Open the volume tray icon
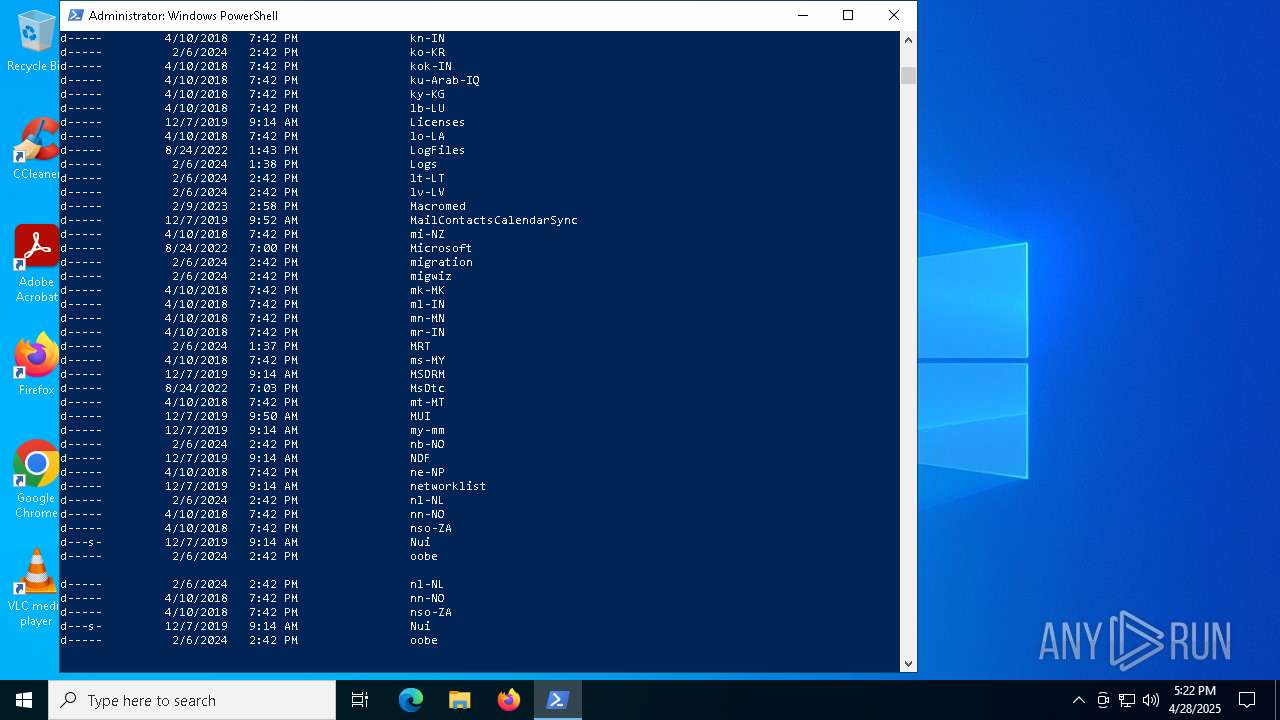1280x720 pixels. tap(1151, 700)
